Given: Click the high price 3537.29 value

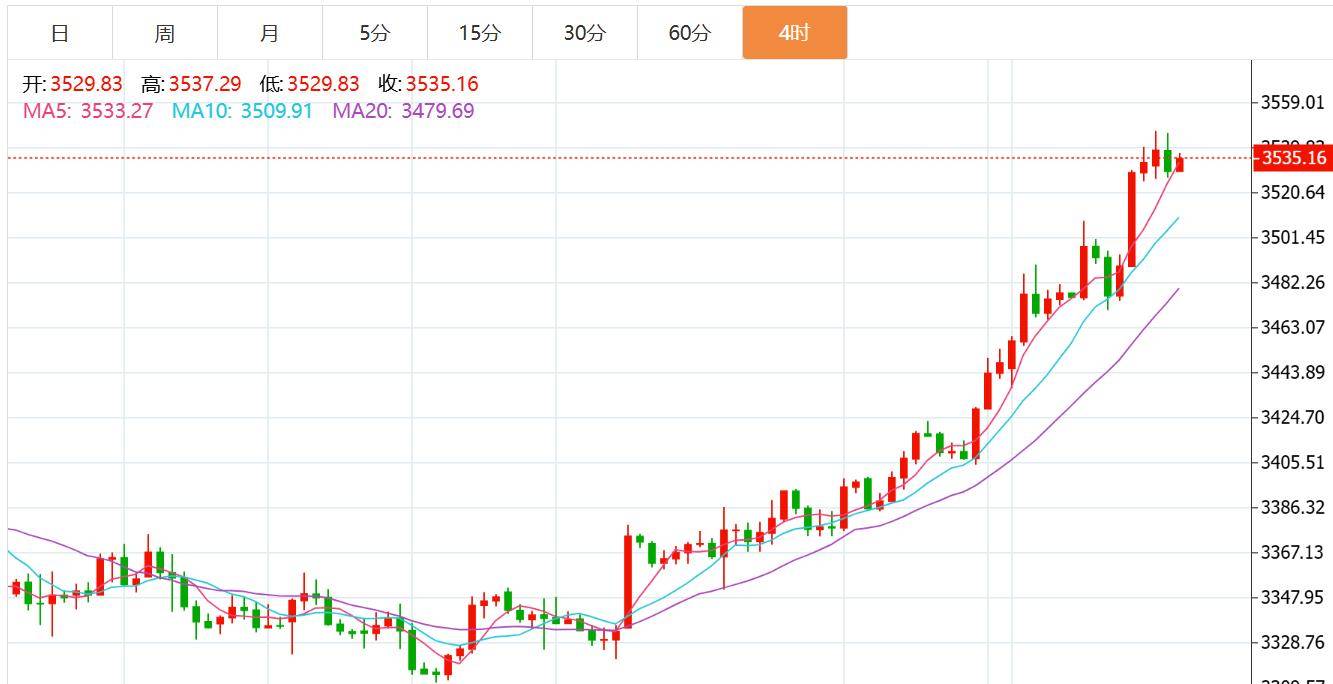Looking at the screenshot, I should tap(205, 84).
